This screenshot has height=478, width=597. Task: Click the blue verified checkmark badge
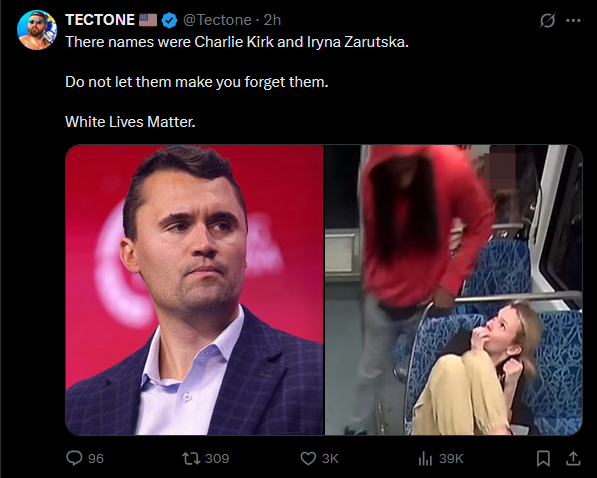(169, 20)
